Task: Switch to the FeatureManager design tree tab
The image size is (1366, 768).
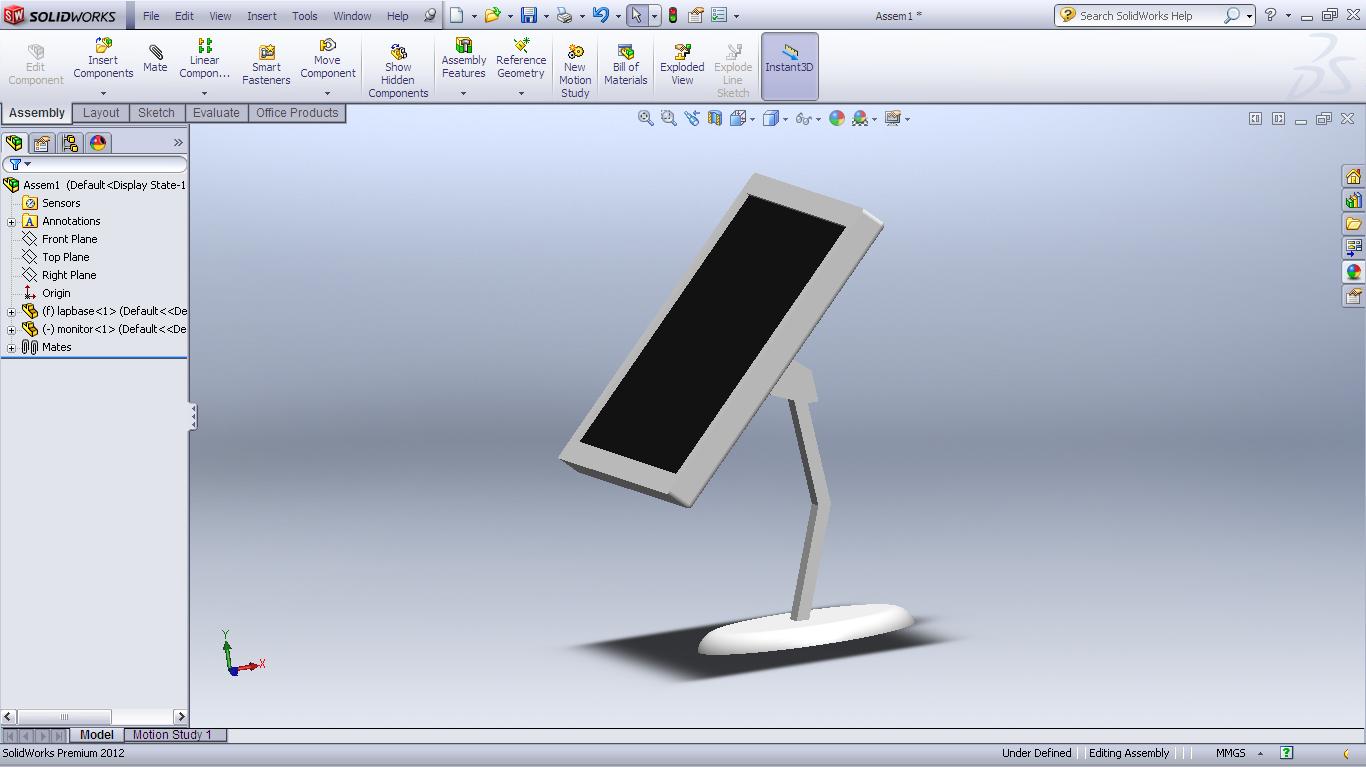Action: coord(14,143)
